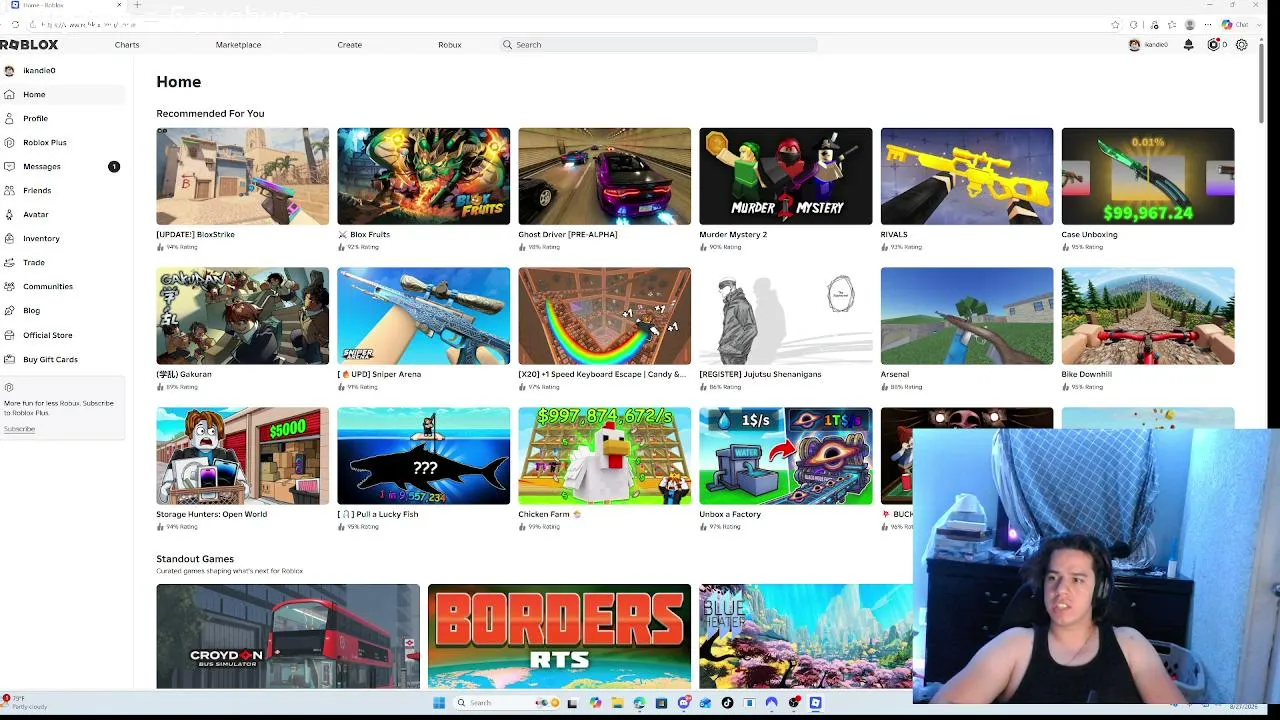Open the Sniper Arena game thumbnail
This screenshot has height=720, width=1280.
[x=423, y=316]
